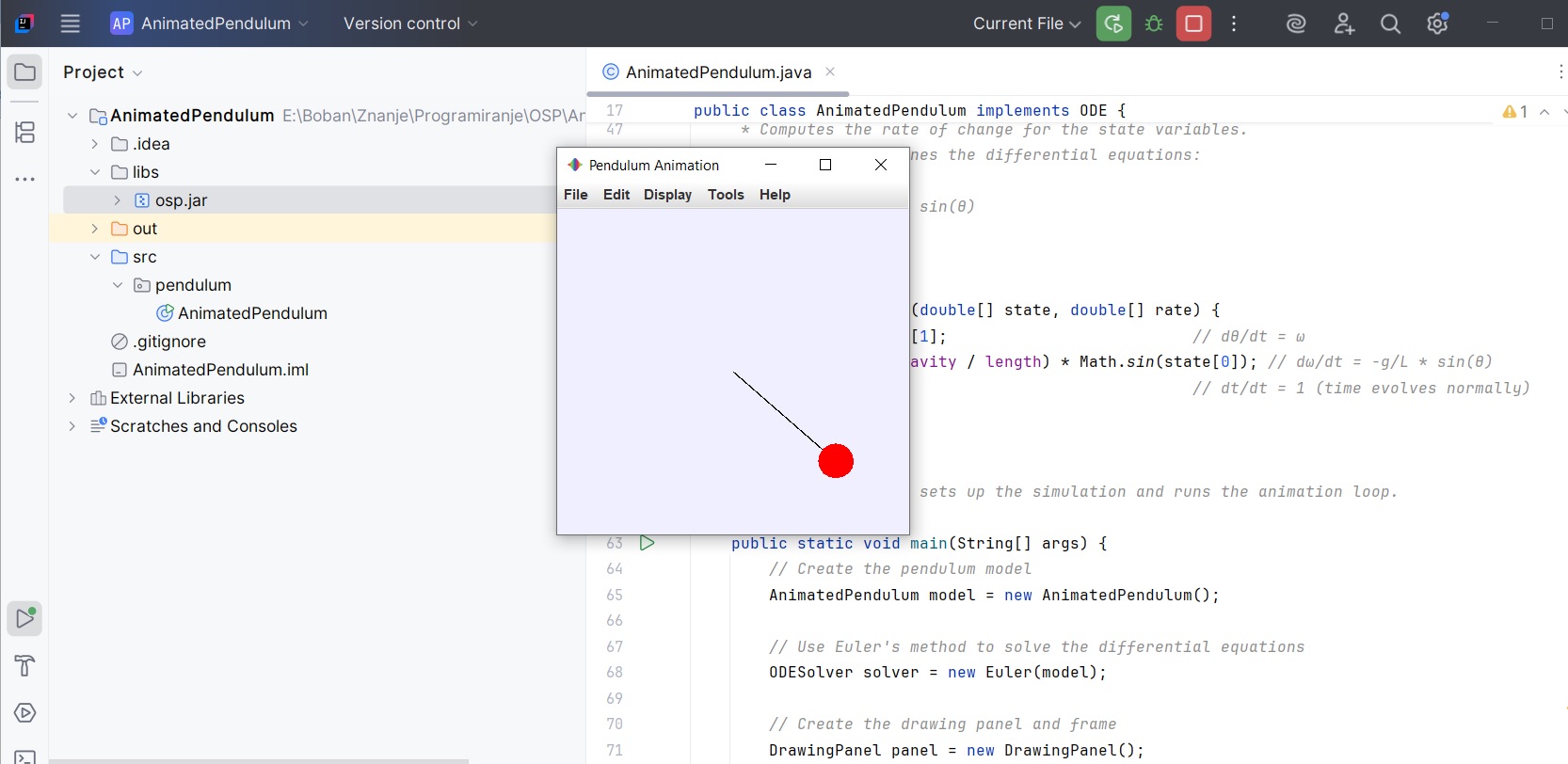Go to previous highlighted problem arrow
This screenshot has height=764, width=1568.
coord(1544,112)
